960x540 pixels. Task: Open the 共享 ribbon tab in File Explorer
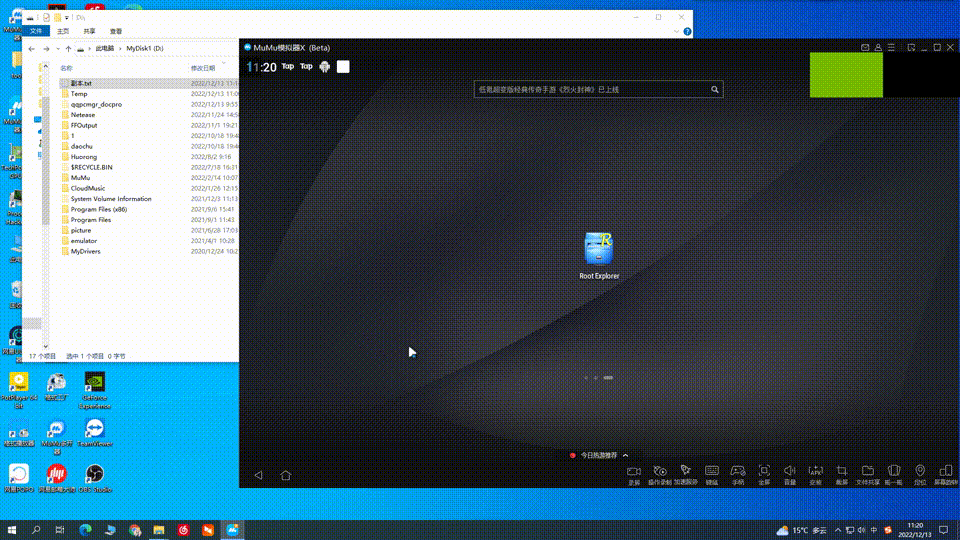coord(89,31)
